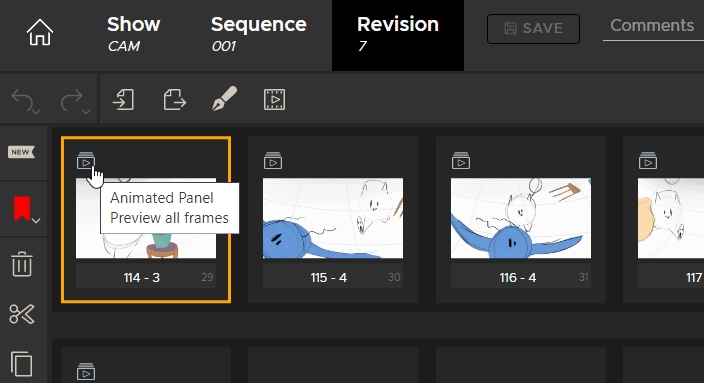Click the export file icon

click(x=174, y=99)
